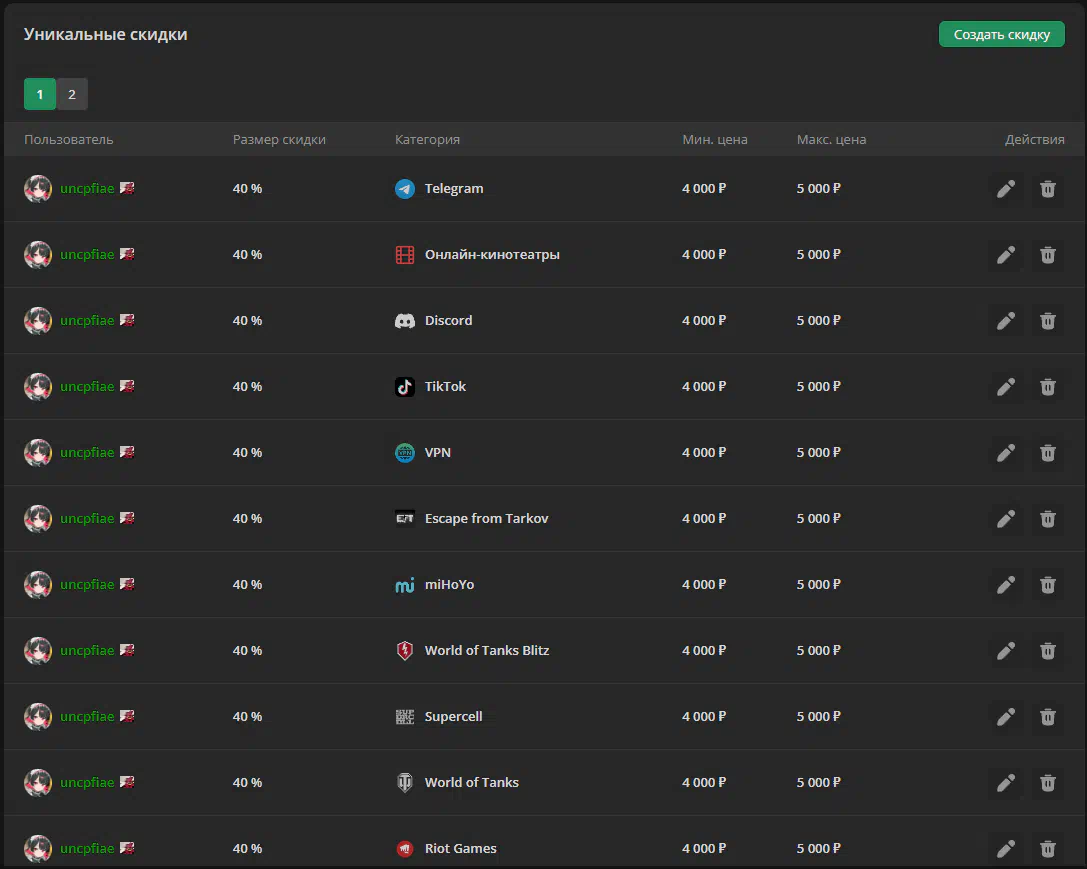Click the Создать скидку button

(1002, 35)
